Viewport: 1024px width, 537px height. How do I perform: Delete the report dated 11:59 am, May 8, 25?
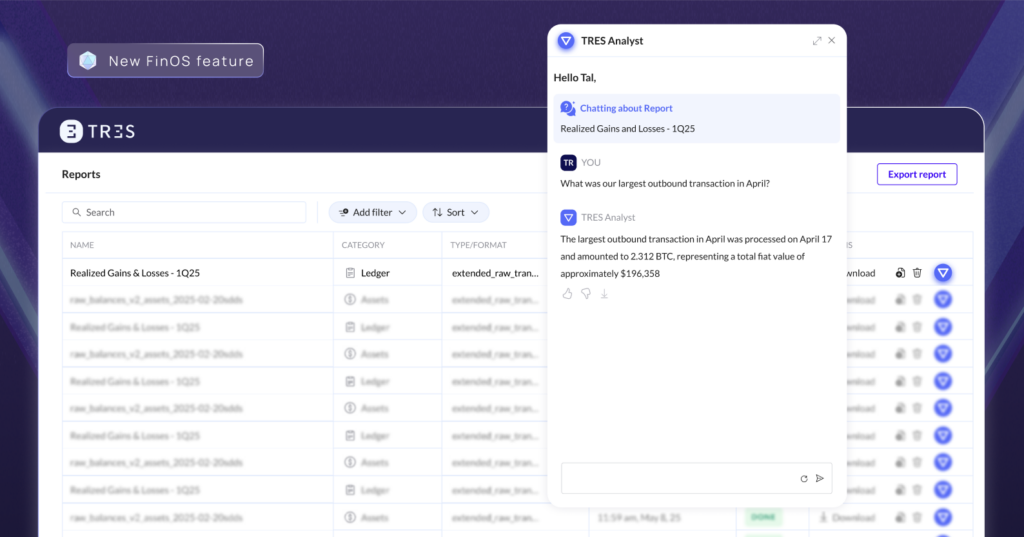917,517
